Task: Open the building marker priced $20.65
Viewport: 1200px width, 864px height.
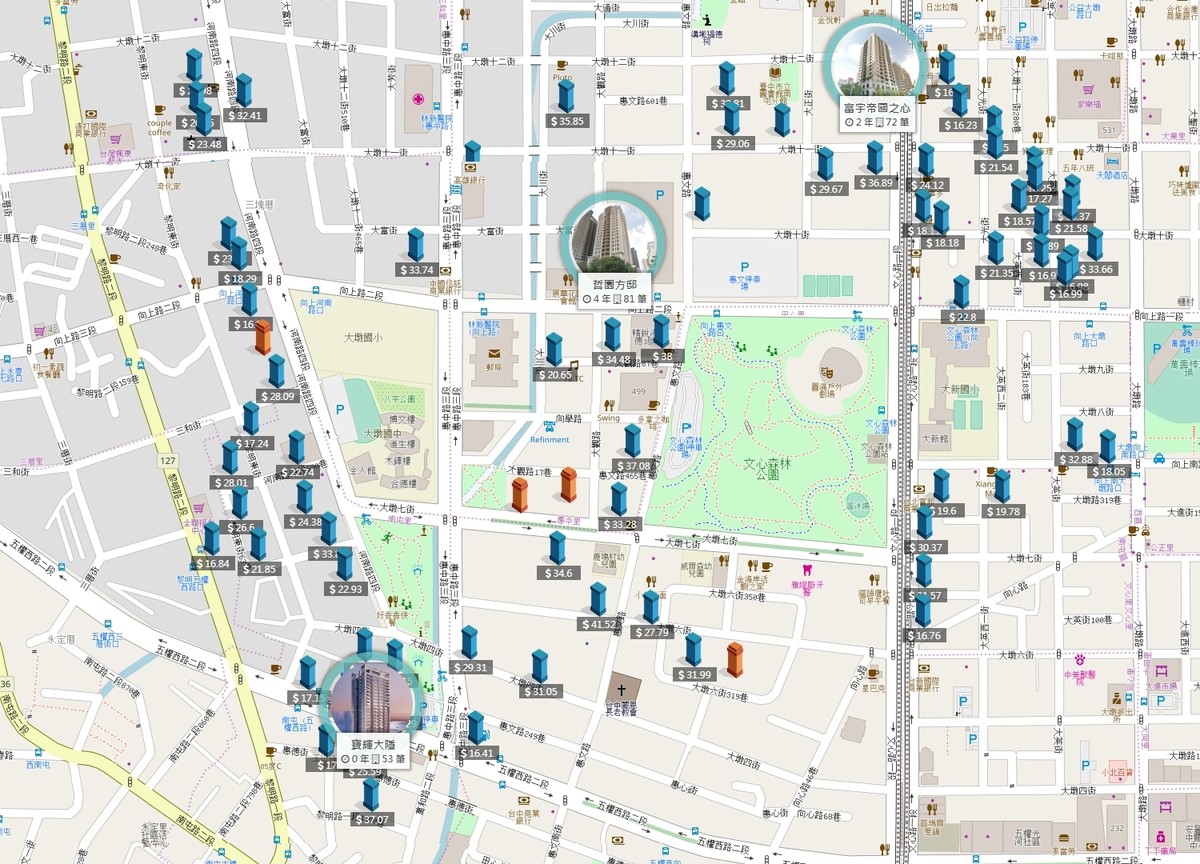Action: coord(554,350)
